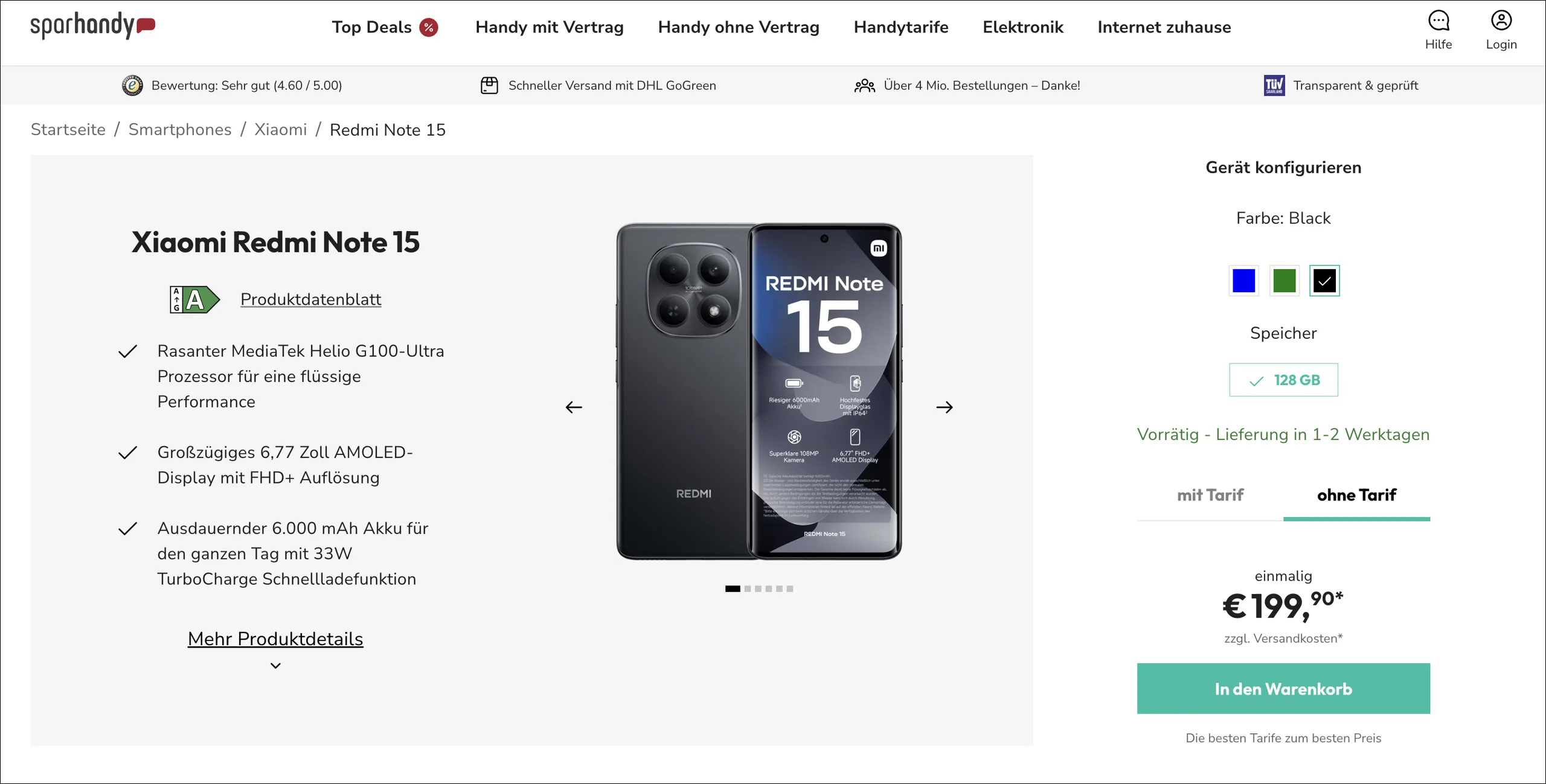Click the eTrusted ratings badge icon
This screenshot has width=1546, height=784.
click(130, 85)
